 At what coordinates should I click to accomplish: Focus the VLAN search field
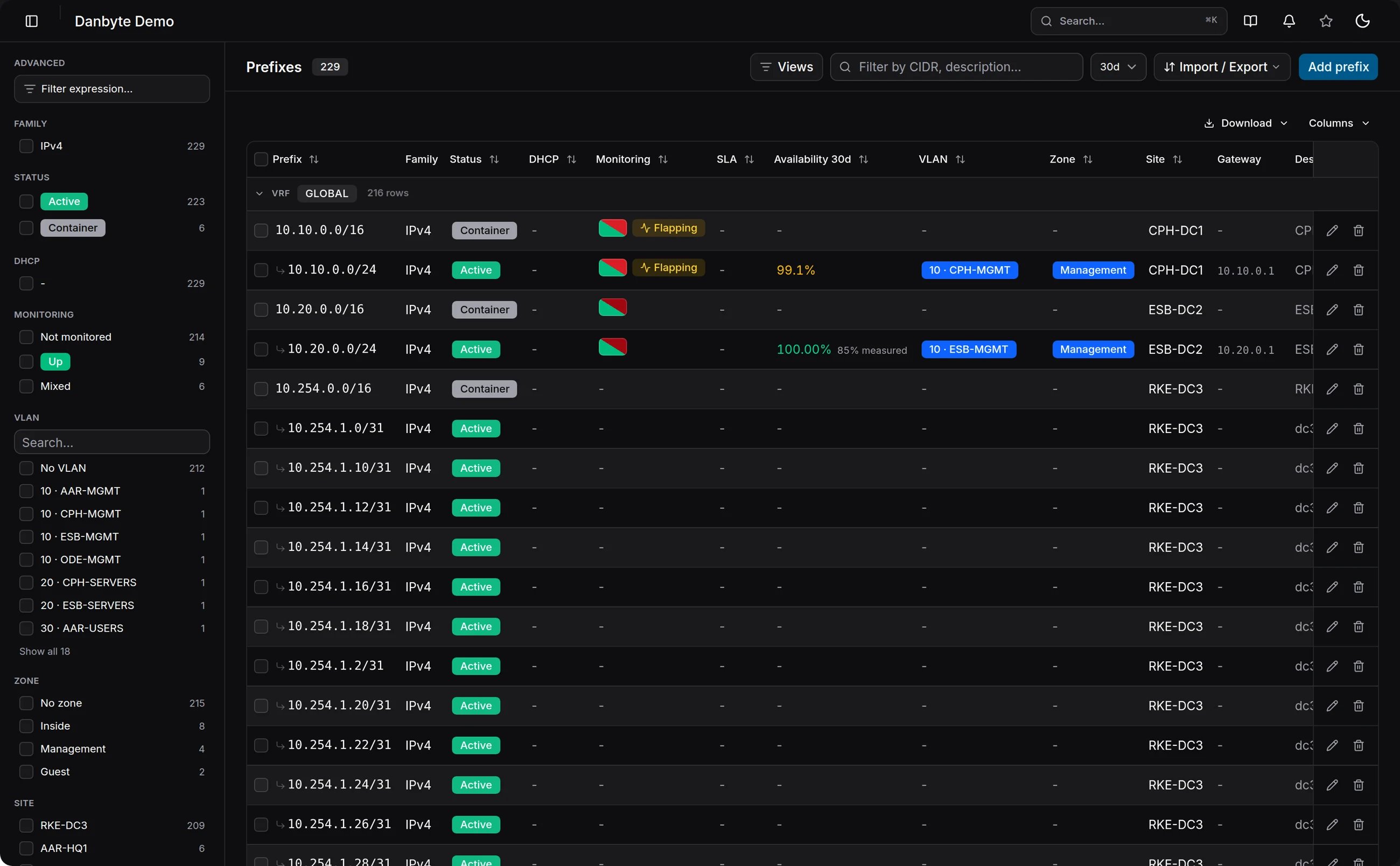(111, 442)
